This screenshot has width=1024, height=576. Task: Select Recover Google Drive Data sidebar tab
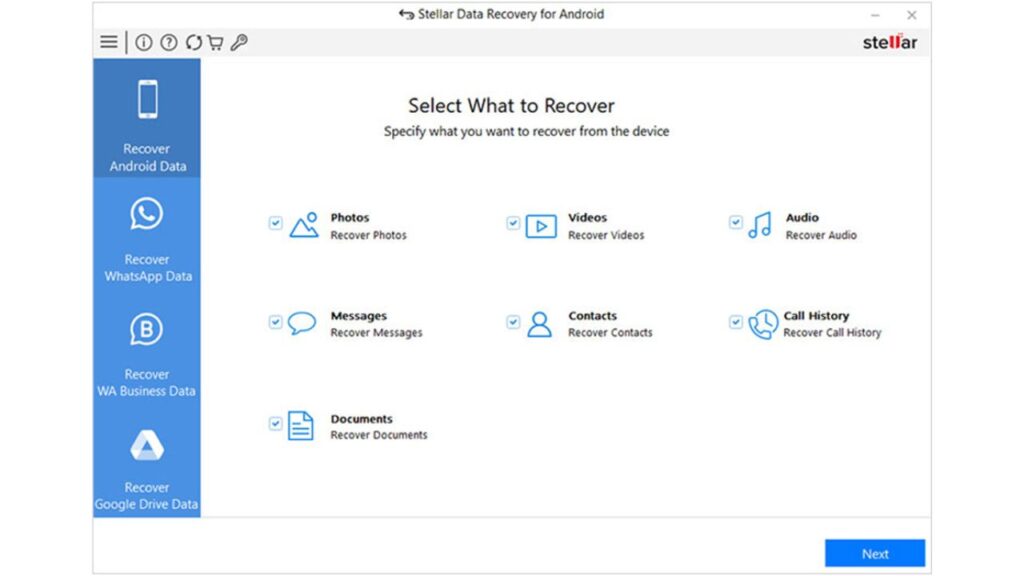[x=147, y=466]
